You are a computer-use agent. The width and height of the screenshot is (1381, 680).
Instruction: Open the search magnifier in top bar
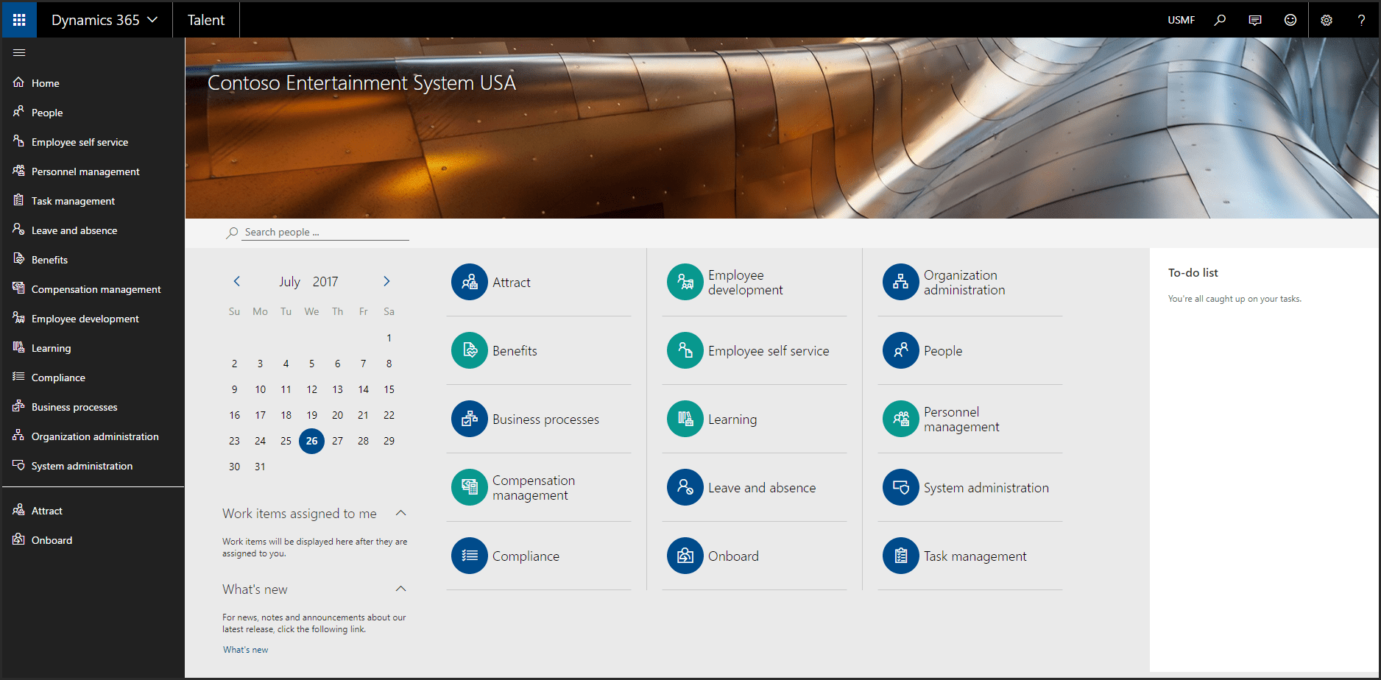[1220, 20]
